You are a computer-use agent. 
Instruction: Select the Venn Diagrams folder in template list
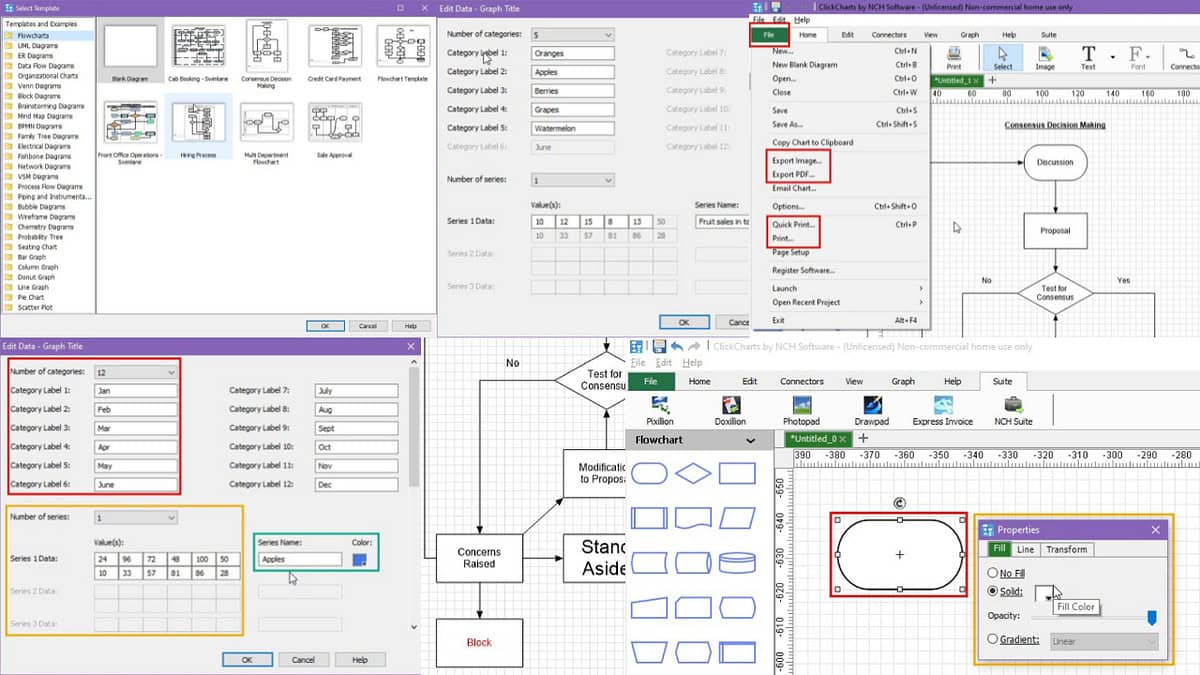point(37,86)
